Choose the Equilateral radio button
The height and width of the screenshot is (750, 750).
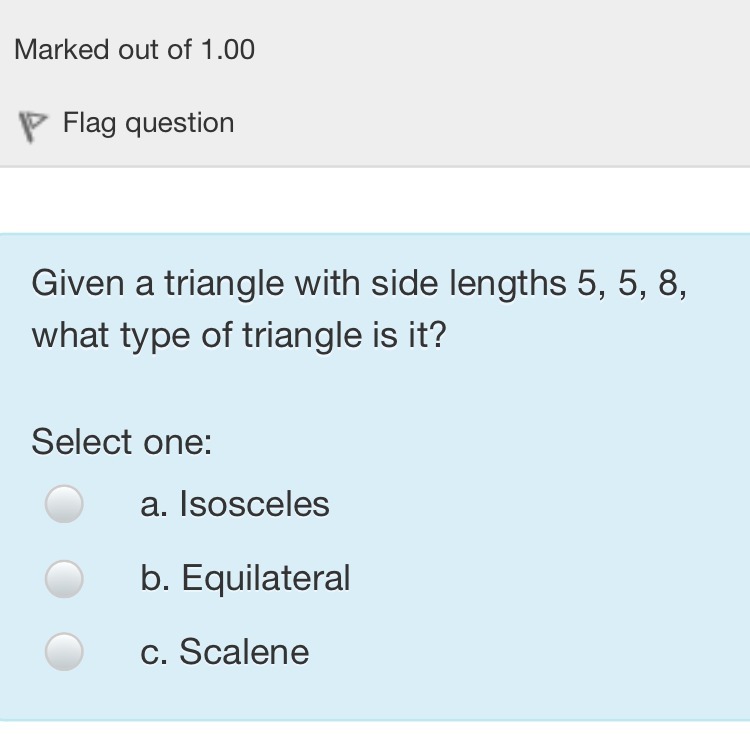tap(64, 578)
